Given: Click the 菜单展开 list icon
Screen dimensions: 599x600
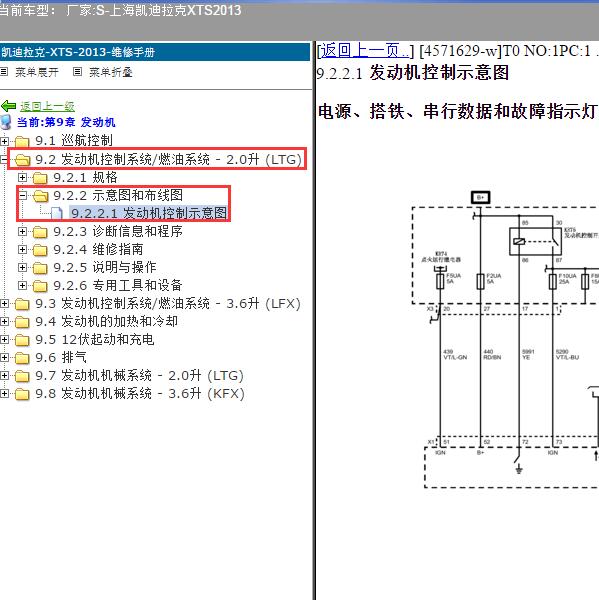Looking at the screenshot, I should point(4,72).
